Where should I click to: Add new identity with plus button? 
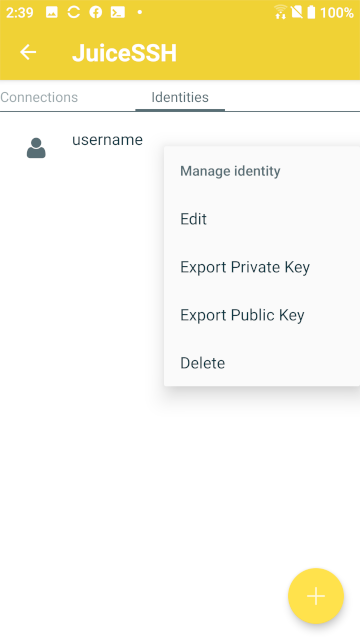pyautogui.click(x=316, y=596)
